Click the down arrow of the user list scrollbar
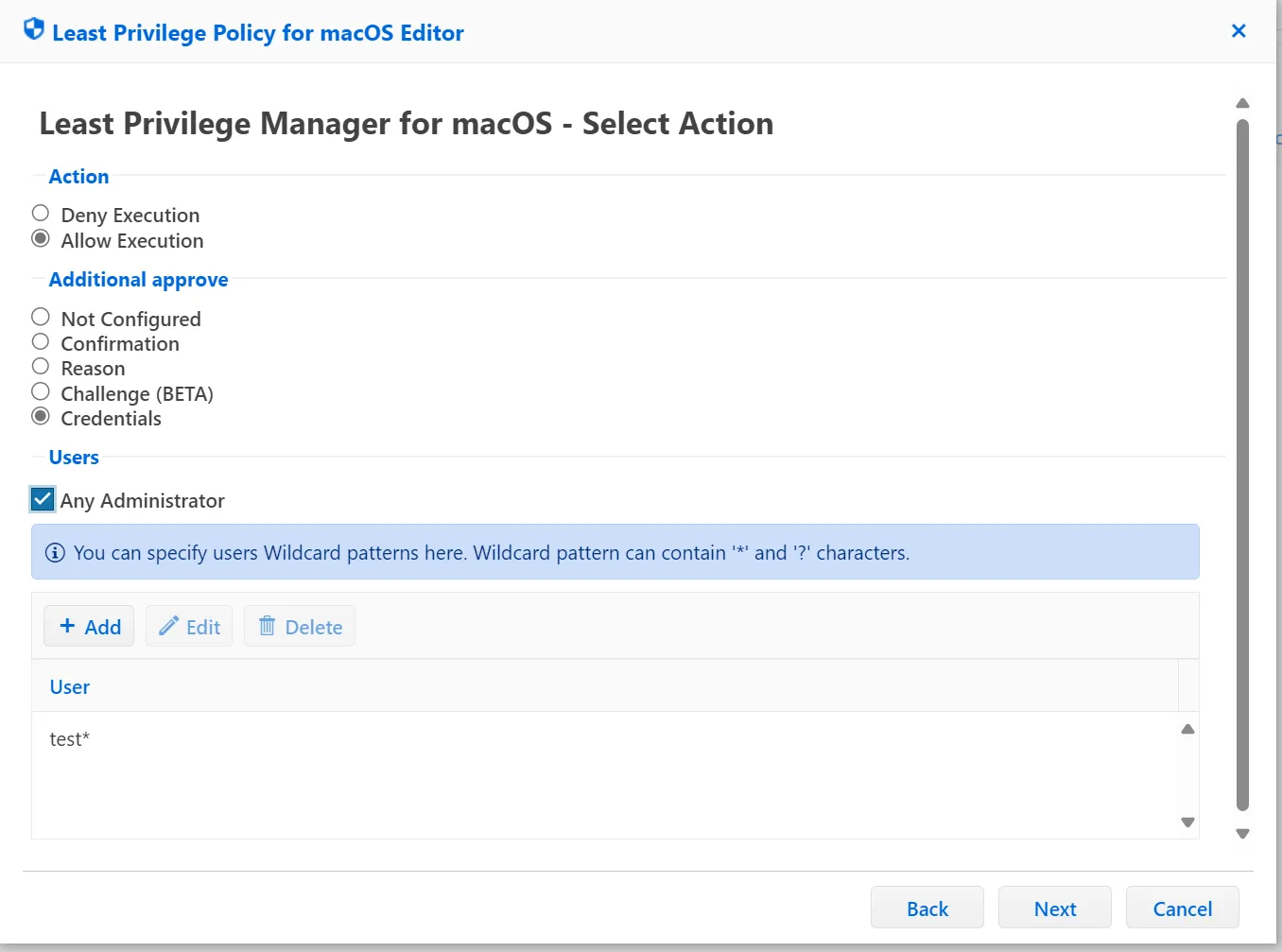1282x952 pixels. [x=1187, y=823]
